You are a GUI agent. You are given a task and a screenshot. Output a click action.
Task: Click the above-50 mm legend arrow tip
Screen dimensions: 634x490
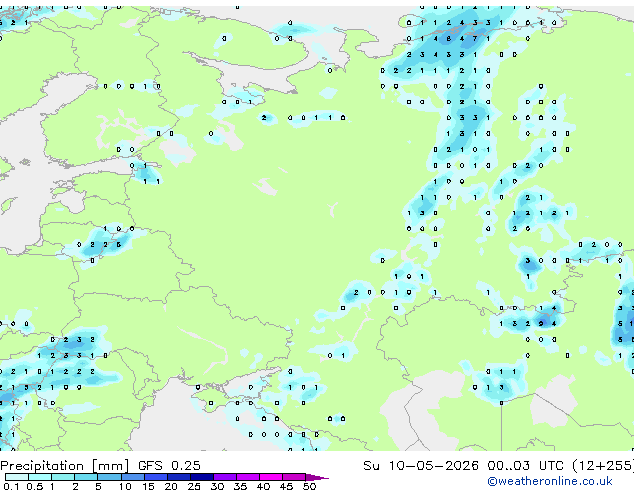(x=317, y=477)
